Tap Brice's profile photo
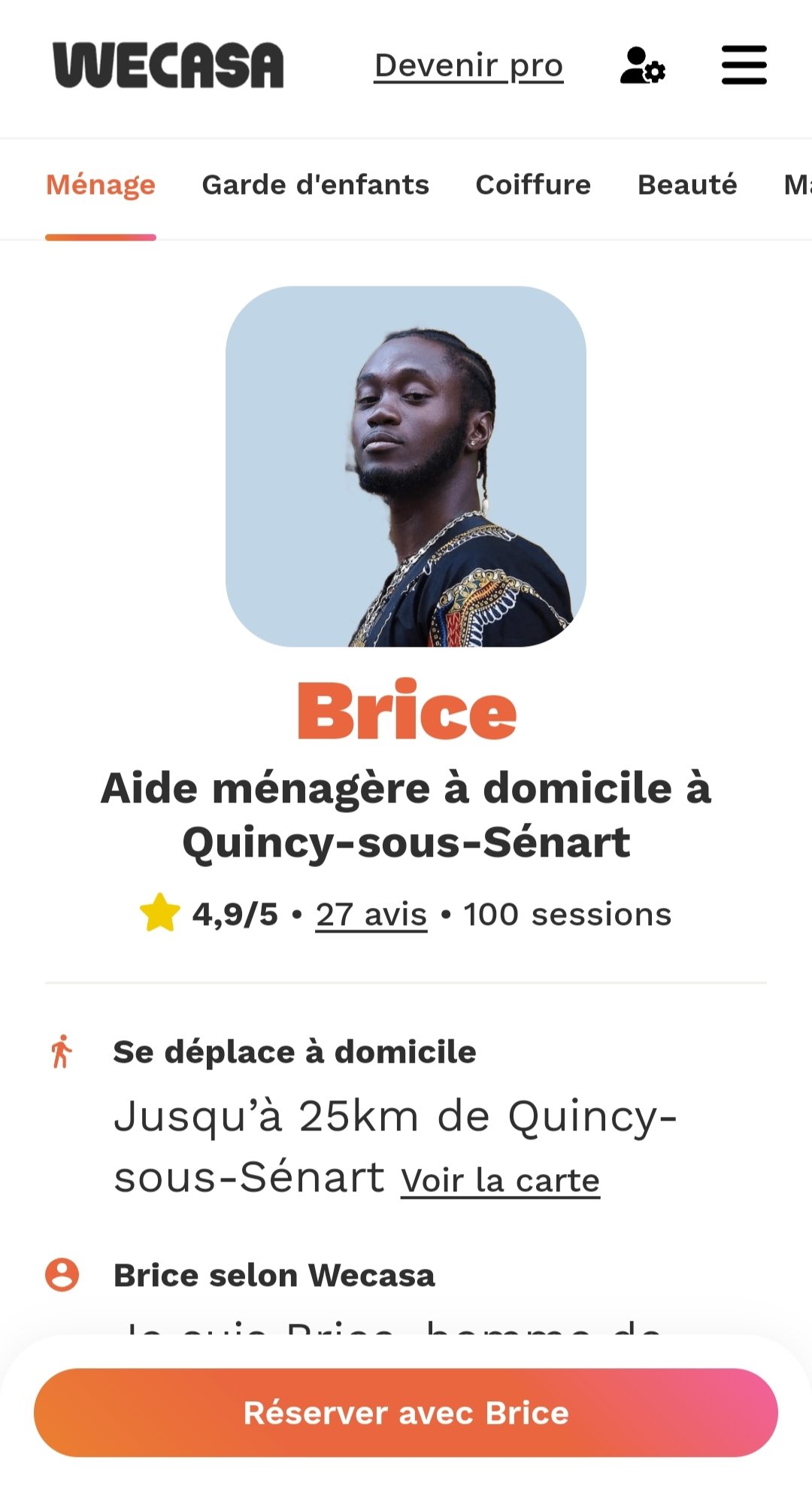The height and width of the screenshot is (1487, 812). (x=406, y=466)
